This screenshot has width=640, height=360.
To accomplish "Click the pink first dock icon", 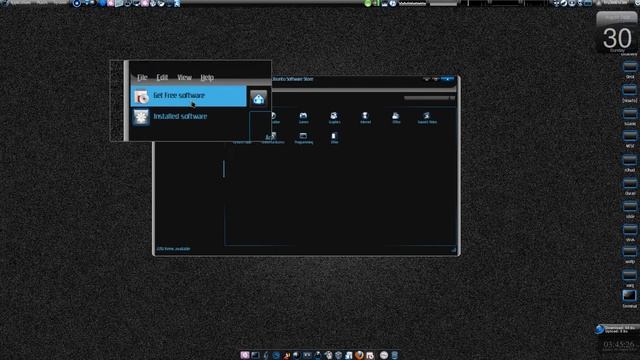I will [244, 355].
